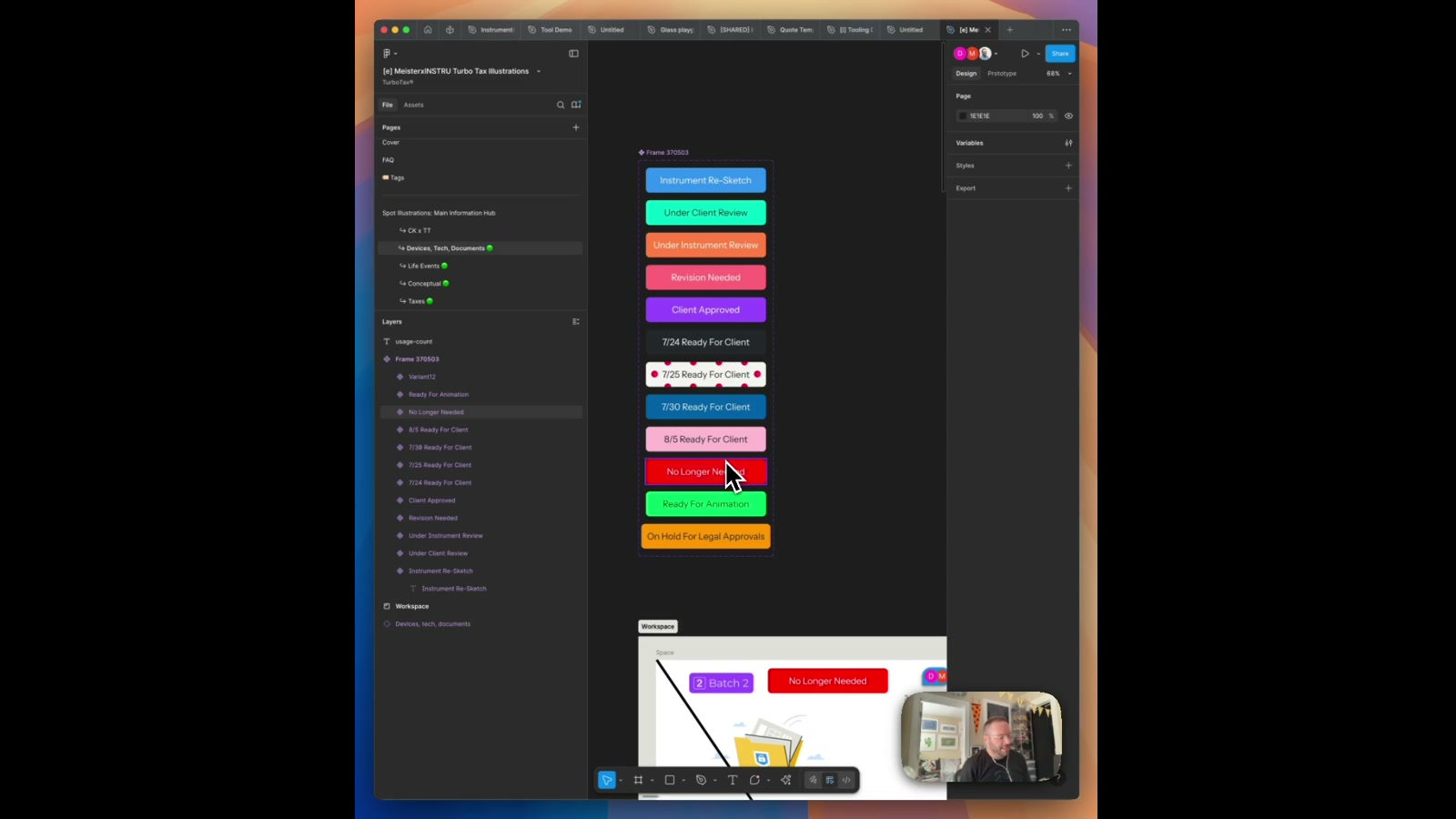Select the Pen tool
This screenshot has width=1456, height=819.
pyautogui.click(x=701, y=780)
